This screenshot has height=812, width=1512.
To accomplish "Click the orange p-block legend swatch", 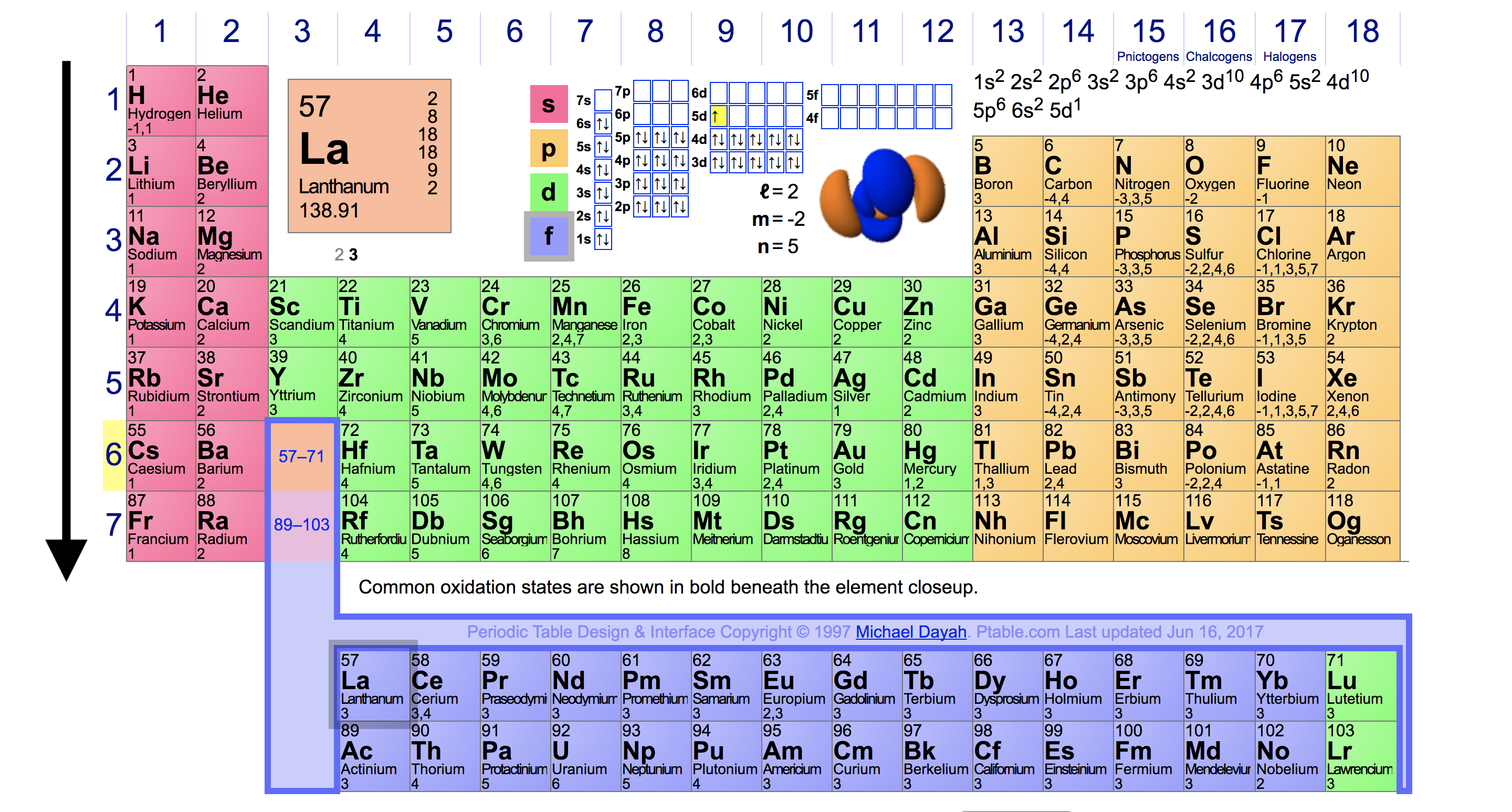I will click(x=549, y=148).
